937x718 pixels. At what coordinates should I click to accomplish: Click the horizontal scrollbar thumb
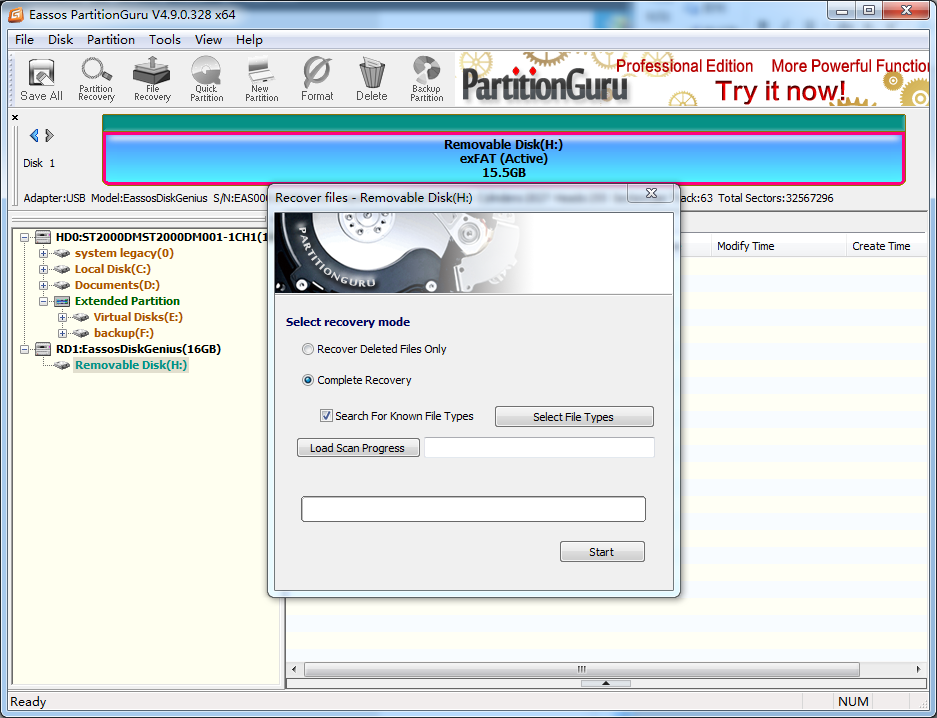[581, 670]
